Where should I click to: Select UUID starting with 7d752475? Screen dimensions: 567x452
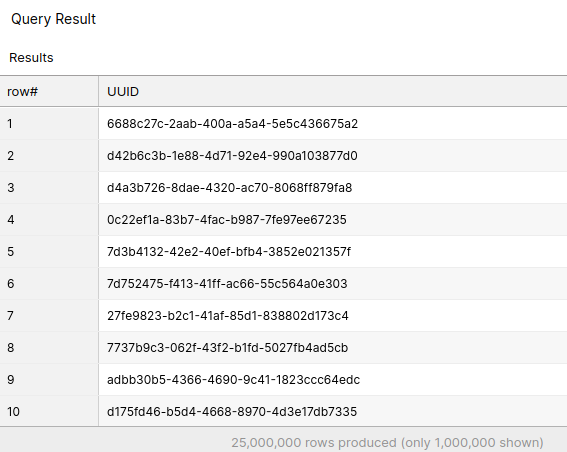(227, 284)
